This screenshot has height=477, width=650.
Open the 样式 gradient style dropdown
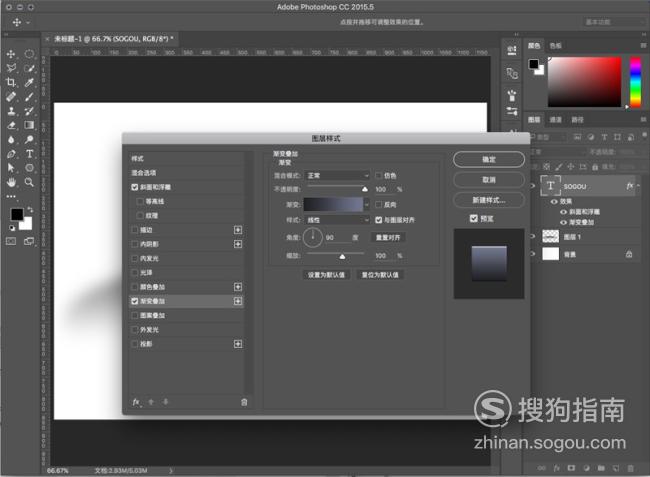(337, 220)
